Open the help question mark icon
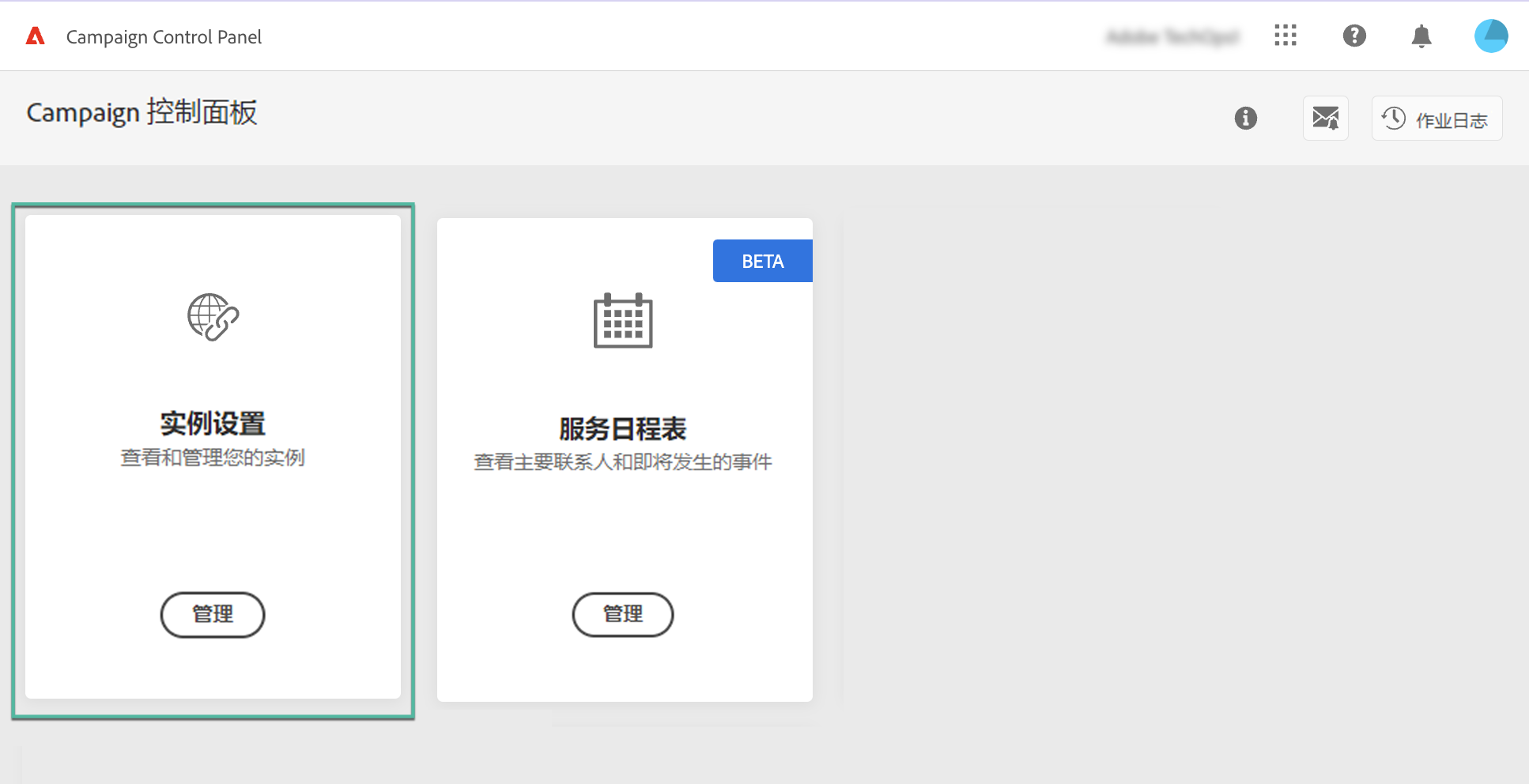The height and width of the screenshot is (784, 1529). pos(1354,36)
